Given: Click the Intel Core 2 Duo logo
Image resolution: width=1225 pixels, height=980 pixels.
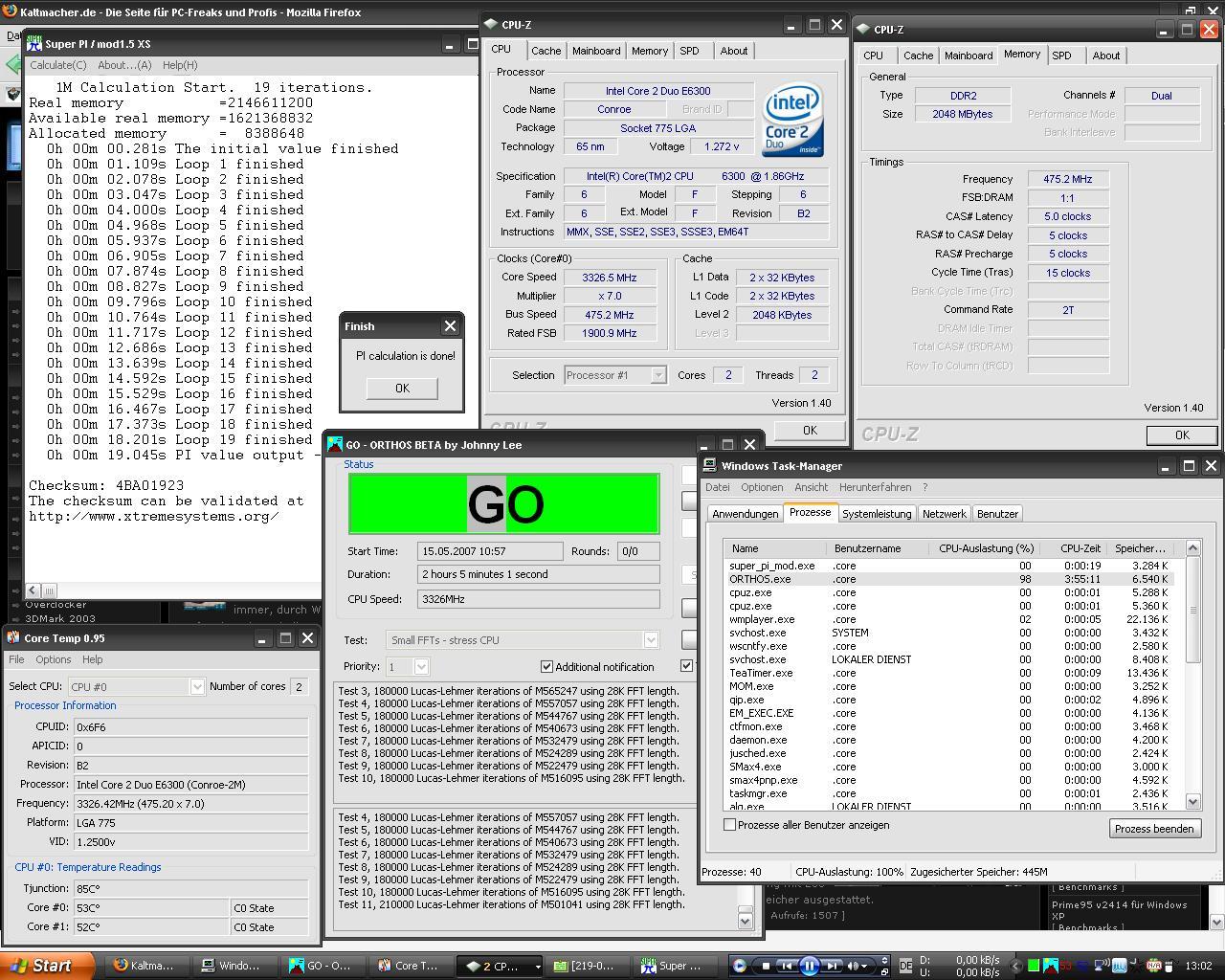Looking at the screenshot, I should click(792, 121).
